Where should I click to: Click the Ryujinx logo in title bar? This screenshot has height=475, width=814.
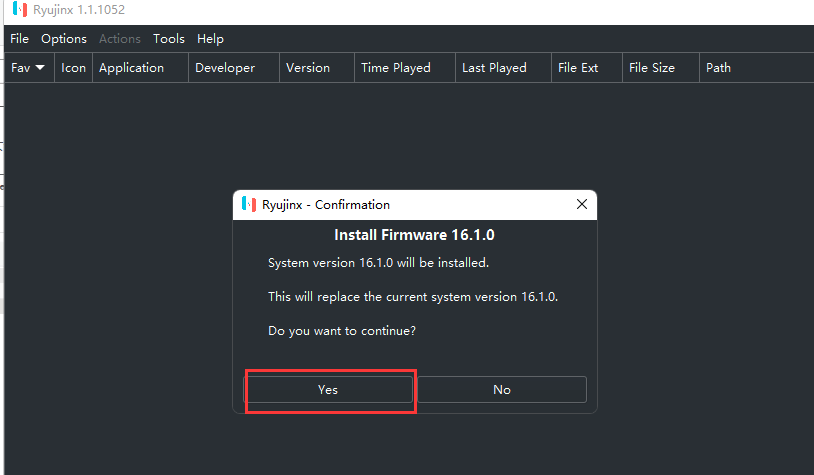coord(20,9)
